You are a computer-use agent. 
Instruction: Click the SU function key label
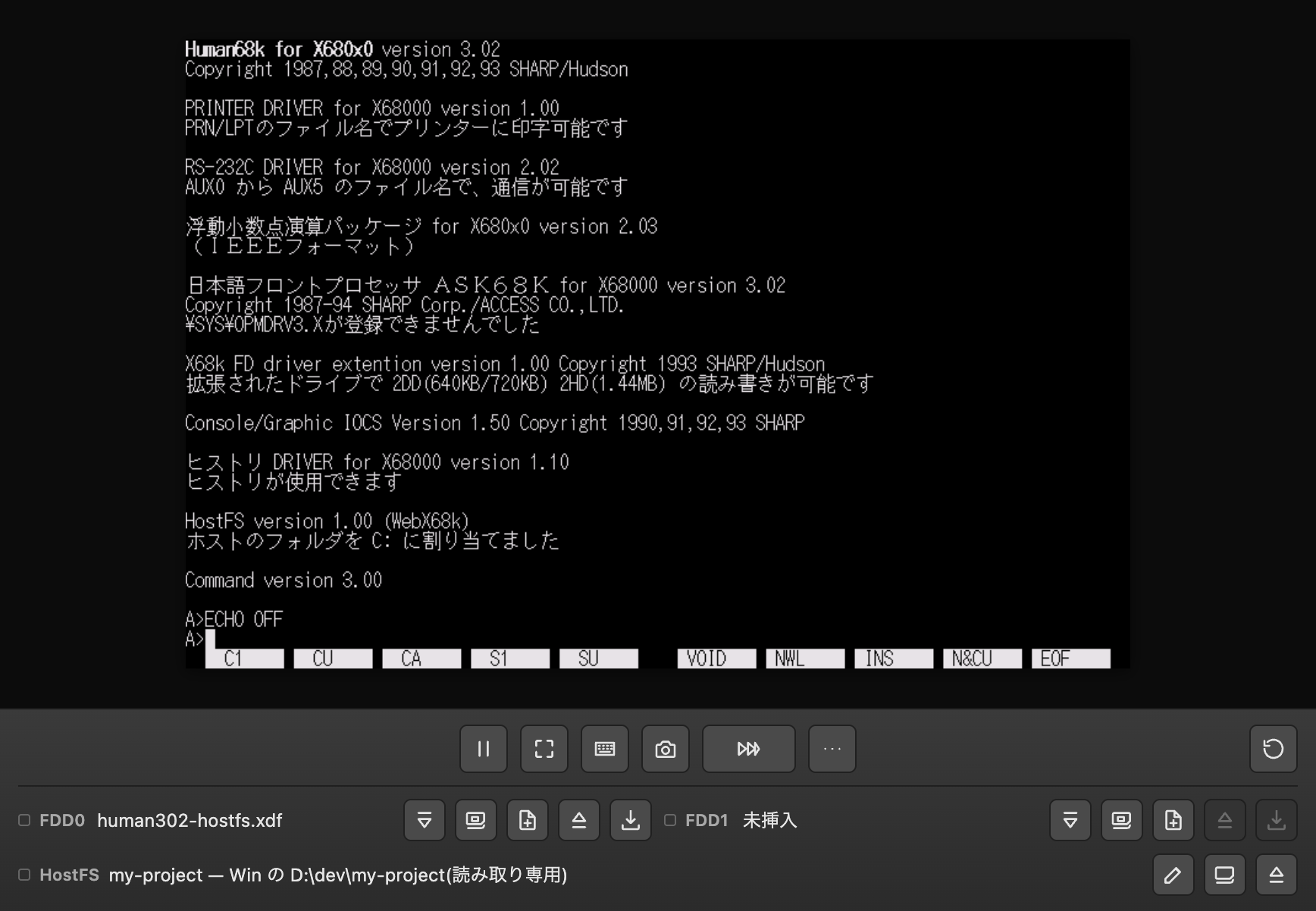click(x=600, y=659)
